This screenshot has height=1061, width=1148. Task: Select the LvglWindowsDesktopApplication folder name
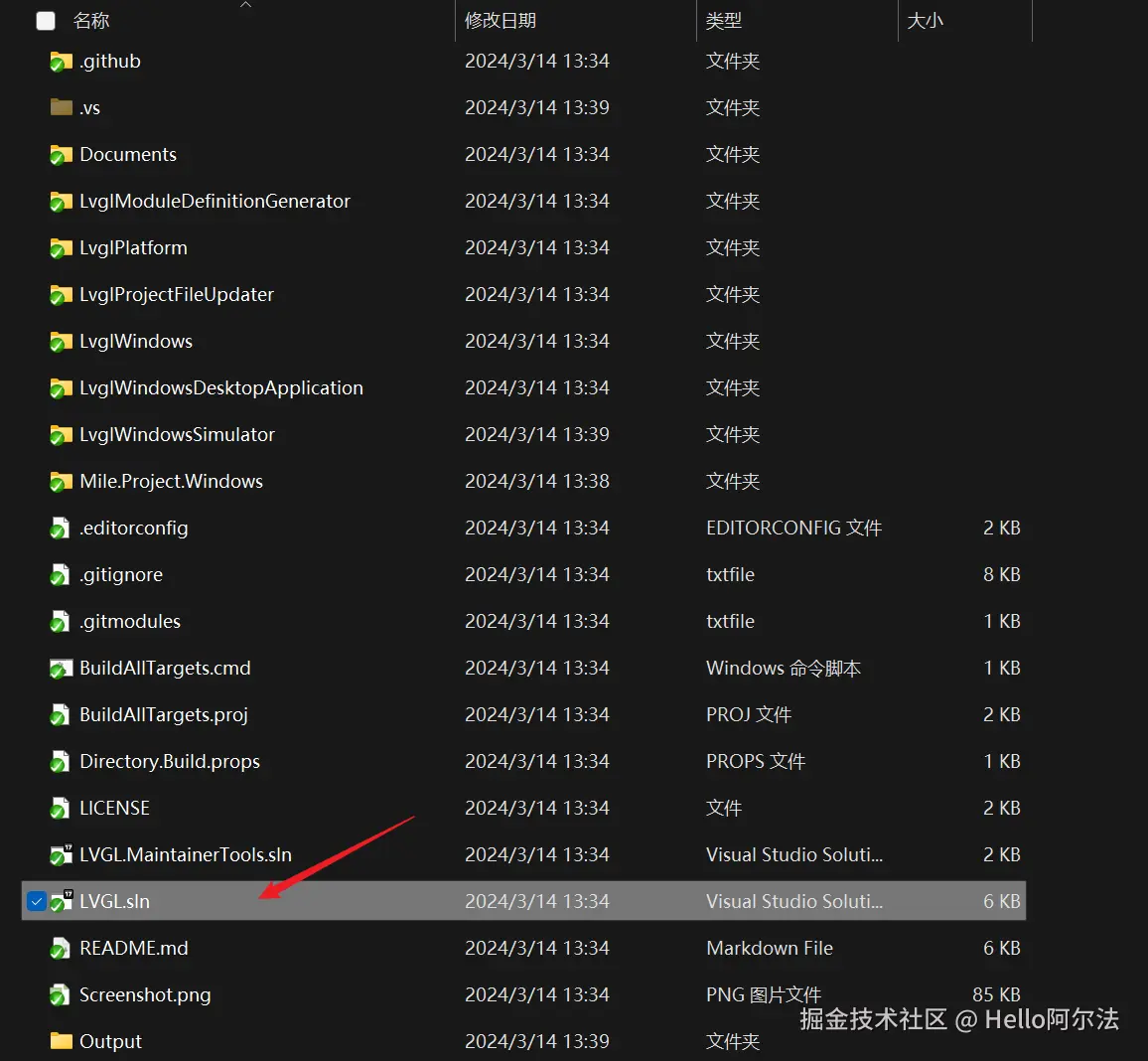pos(221,388)
